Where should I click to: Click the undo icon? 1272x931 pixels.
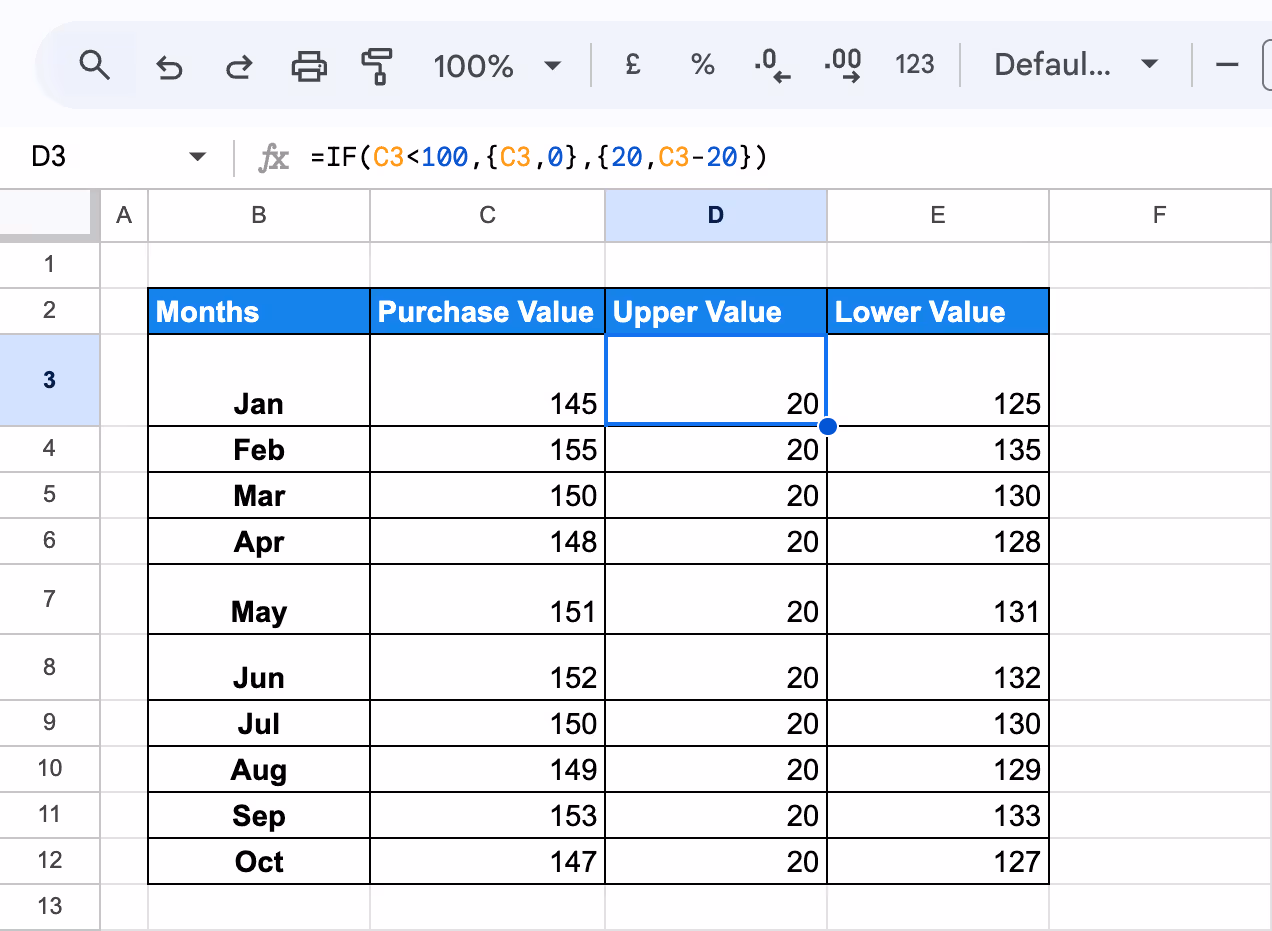point(168,66)
